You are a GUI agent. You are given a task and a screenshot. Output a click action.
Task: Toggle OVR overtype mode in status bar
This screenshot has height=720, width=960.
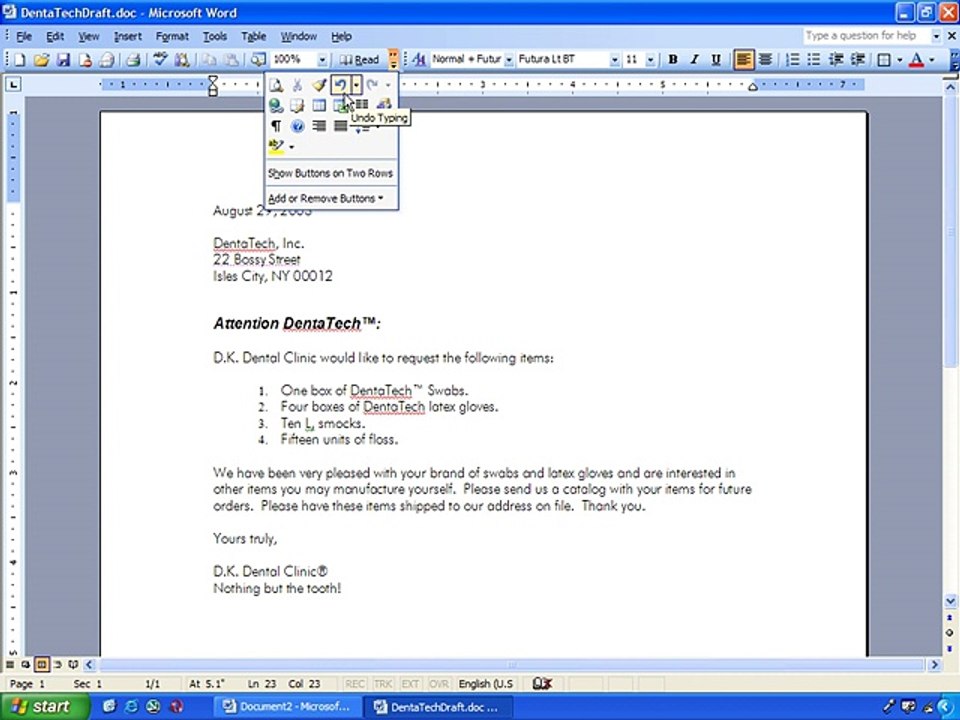(x=438, y=684)
